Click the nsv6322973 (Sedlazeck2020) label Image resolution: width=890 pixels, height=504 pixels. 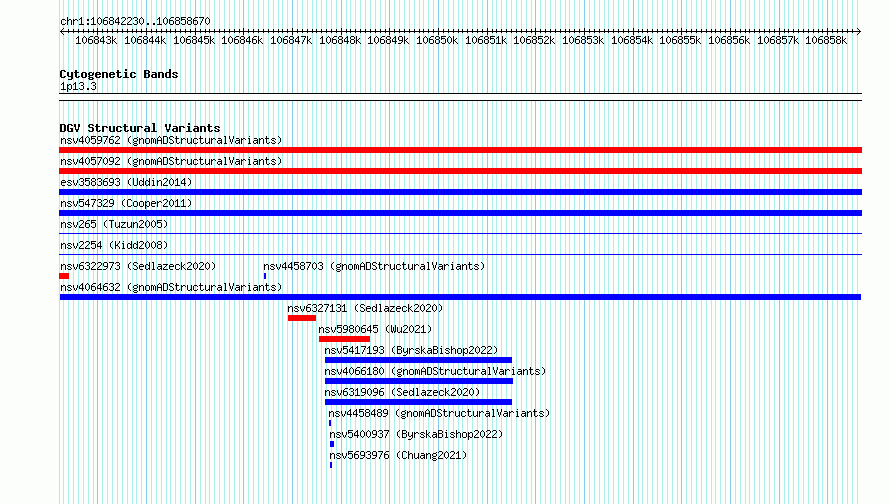point(138,266)
